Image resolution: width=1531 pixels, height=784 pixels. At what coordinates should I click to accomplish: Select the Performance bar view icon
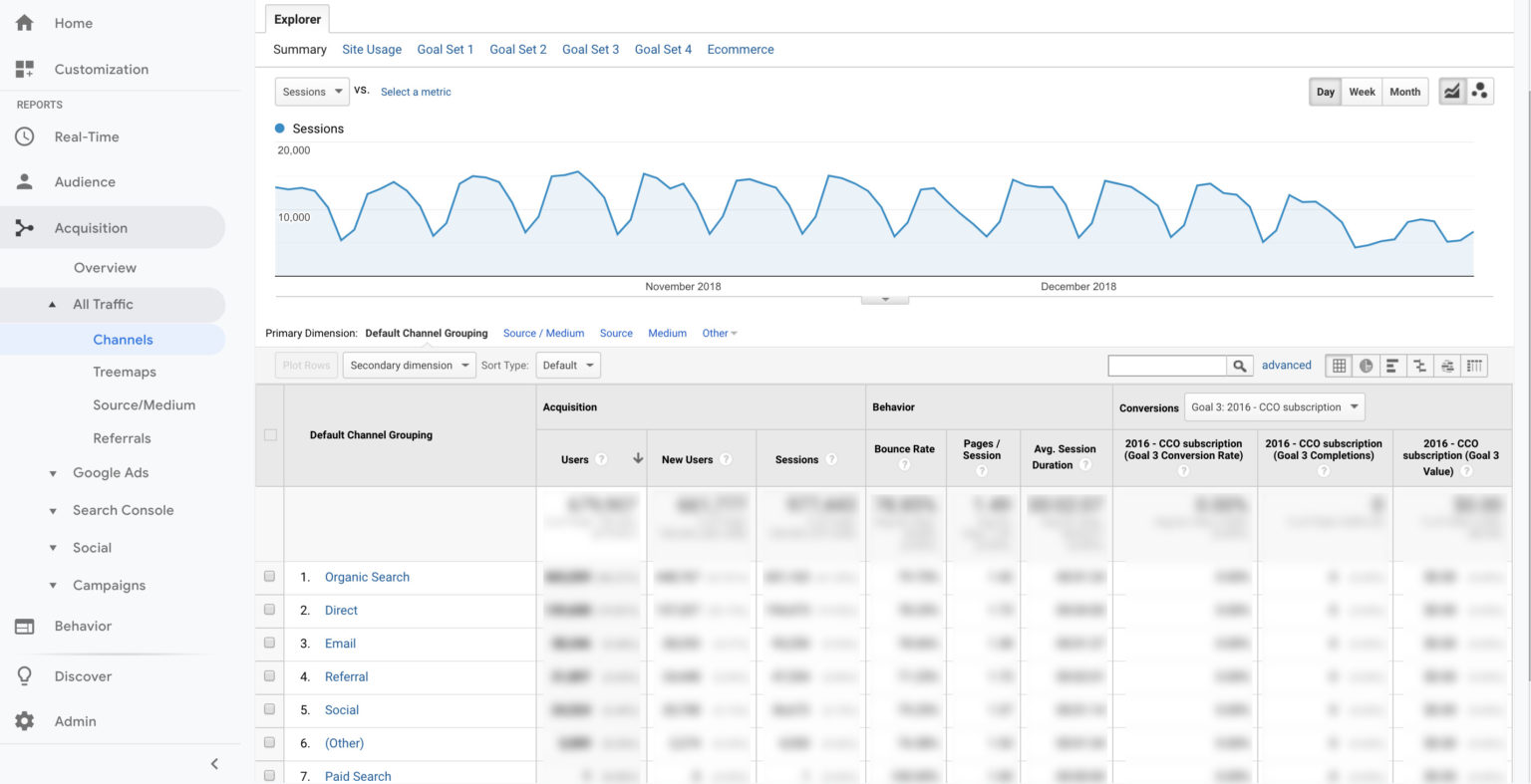[x=1392, y=365]
